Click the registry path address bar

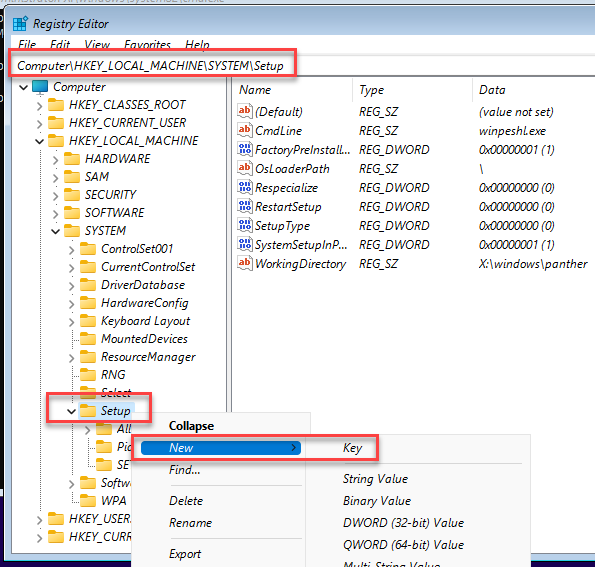(304, 66)
